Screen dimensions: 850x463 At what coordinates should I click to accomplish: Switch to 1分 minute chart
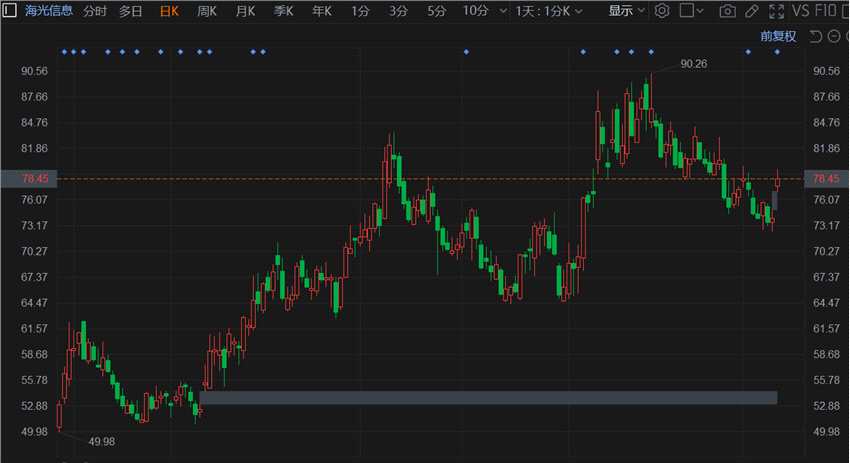360,11
